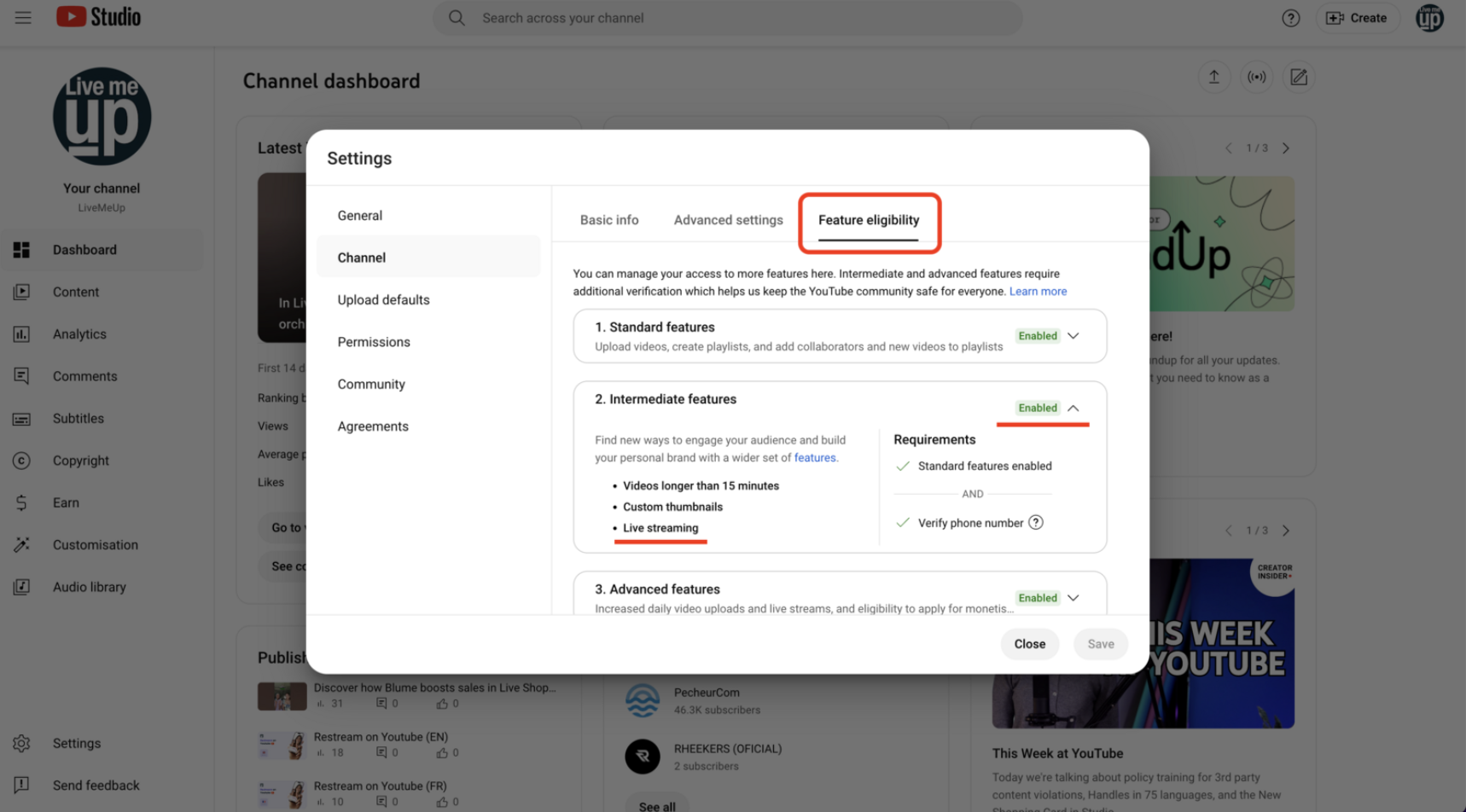Click the Search across your channel field
1466x812 pixels.
[x=728, y=18]
